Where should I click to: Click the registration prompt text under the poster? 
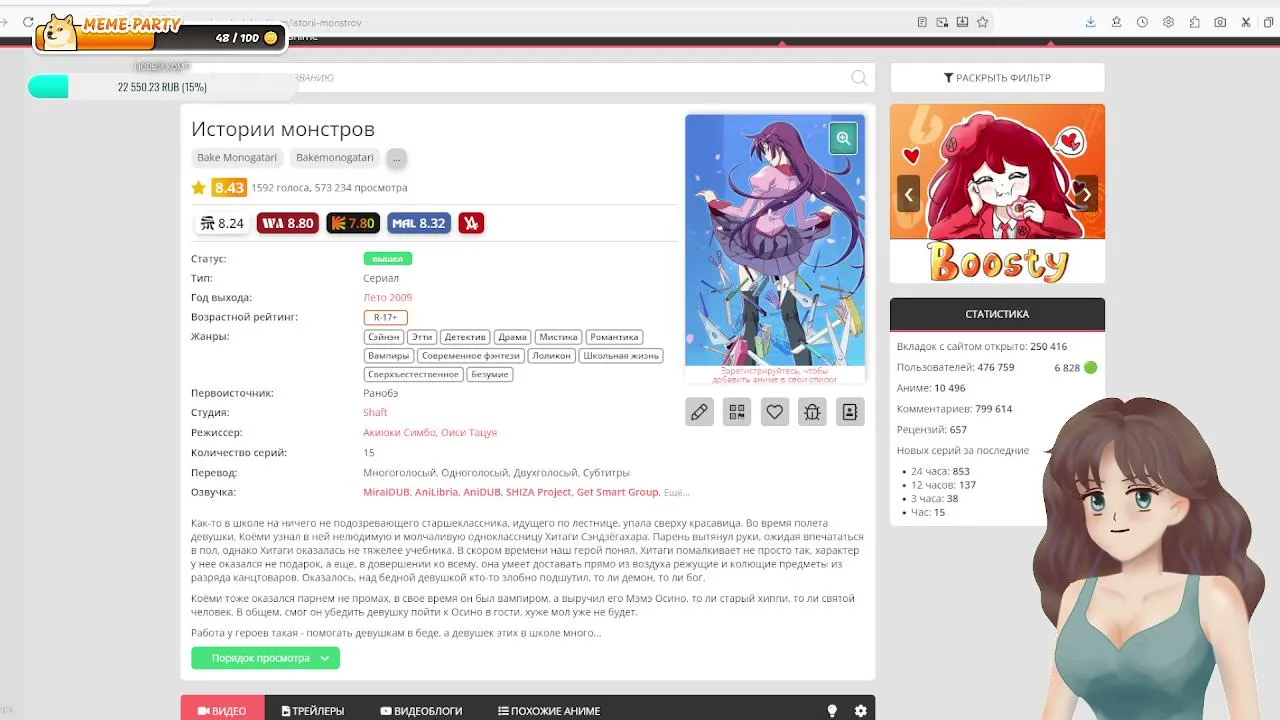coord(775,375)
